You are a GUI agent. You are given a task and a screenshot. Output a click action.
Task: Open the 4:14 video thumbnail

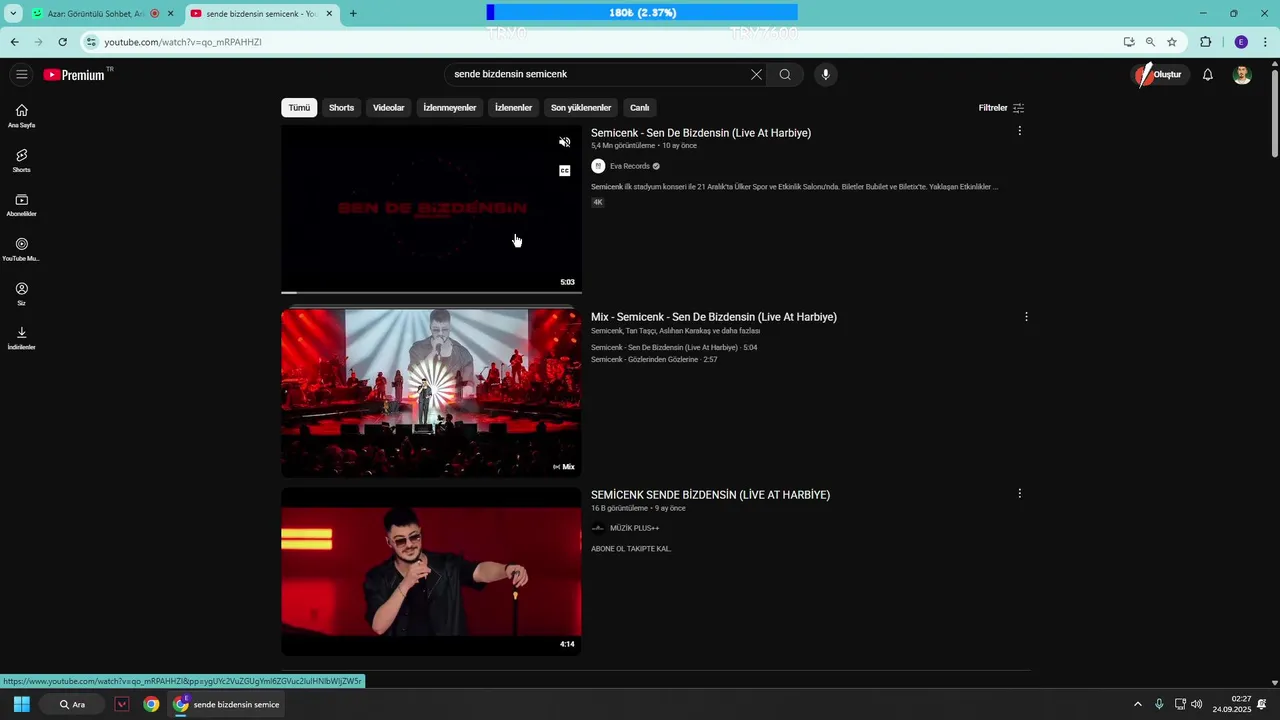[431, 571]
